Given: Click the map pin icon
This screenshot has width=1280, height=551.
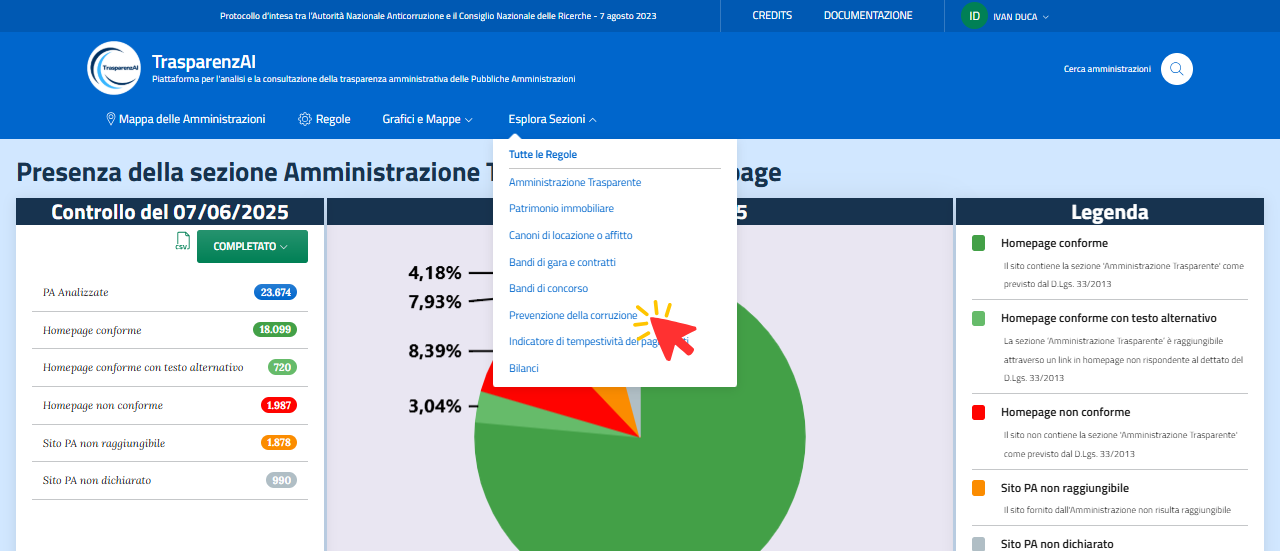Looking at the screenshot, I should coord(111,119).
